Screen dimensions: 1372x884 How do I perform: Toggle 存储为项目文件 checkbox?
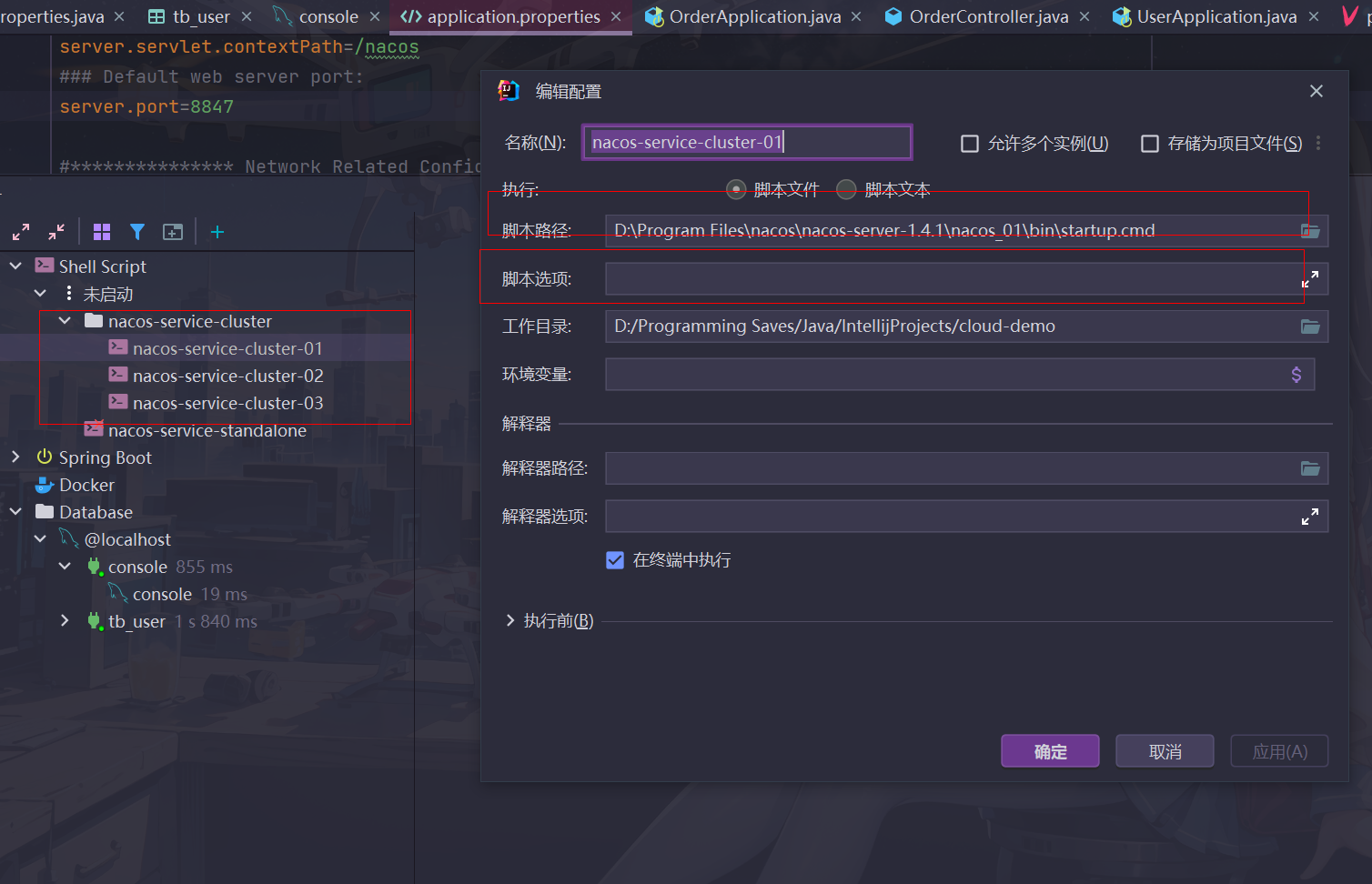point(1150,144)
